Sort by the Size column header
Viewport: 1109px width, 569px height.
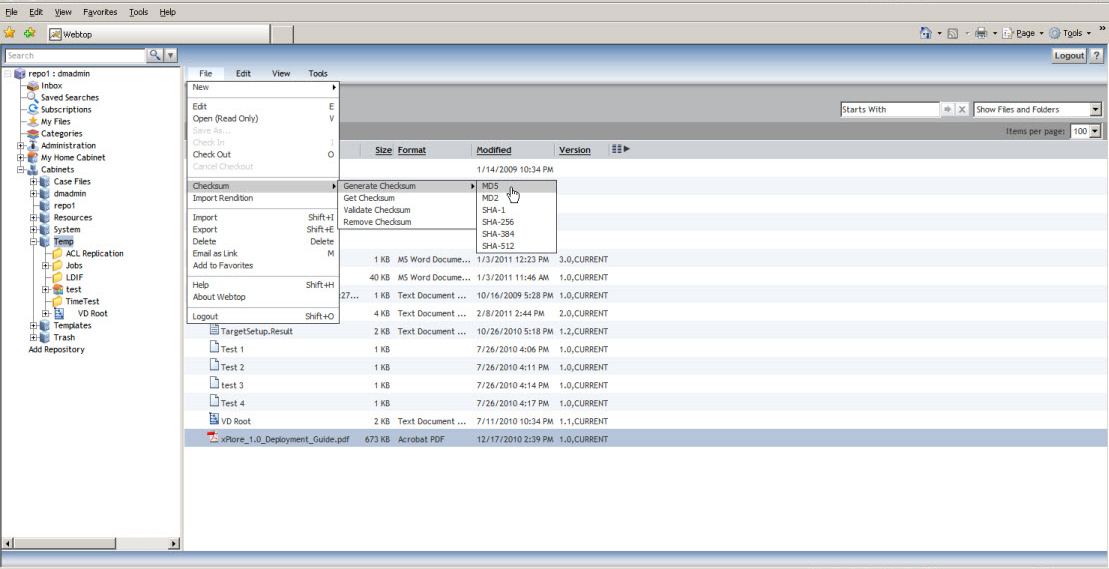click(x=383, y=150)
